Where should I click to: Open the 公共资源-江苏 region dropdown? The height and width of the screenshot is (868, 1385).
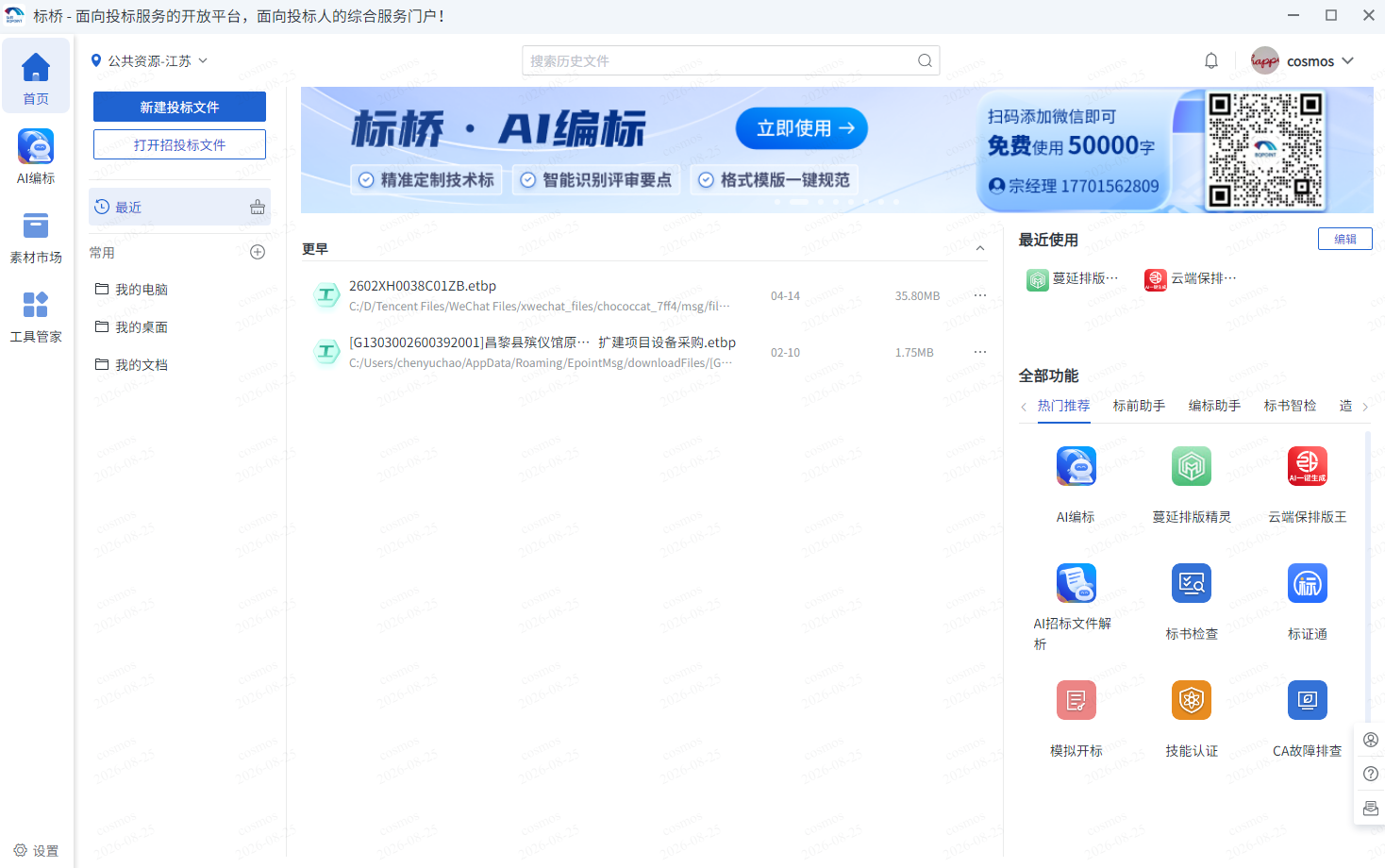[149, 60]
